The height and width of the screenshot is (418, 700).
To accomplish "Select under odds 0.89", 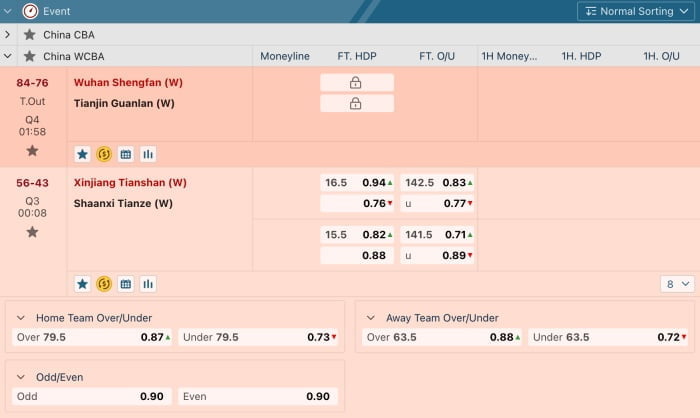I will [437, 255].
